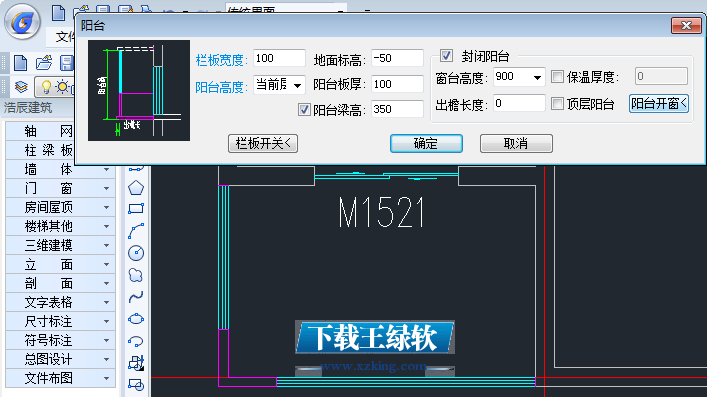The height and width of the screenshot is (397, 707).
Task: Open the 文字表格 sidebar menu item
Action: [60, 302]
